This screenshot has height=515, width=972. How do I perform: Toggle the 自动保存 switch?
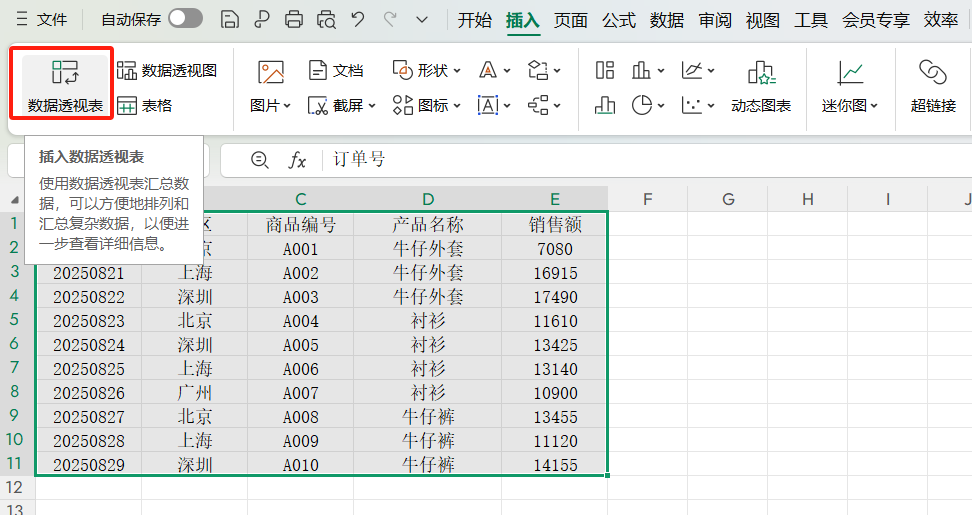point(185,18)
